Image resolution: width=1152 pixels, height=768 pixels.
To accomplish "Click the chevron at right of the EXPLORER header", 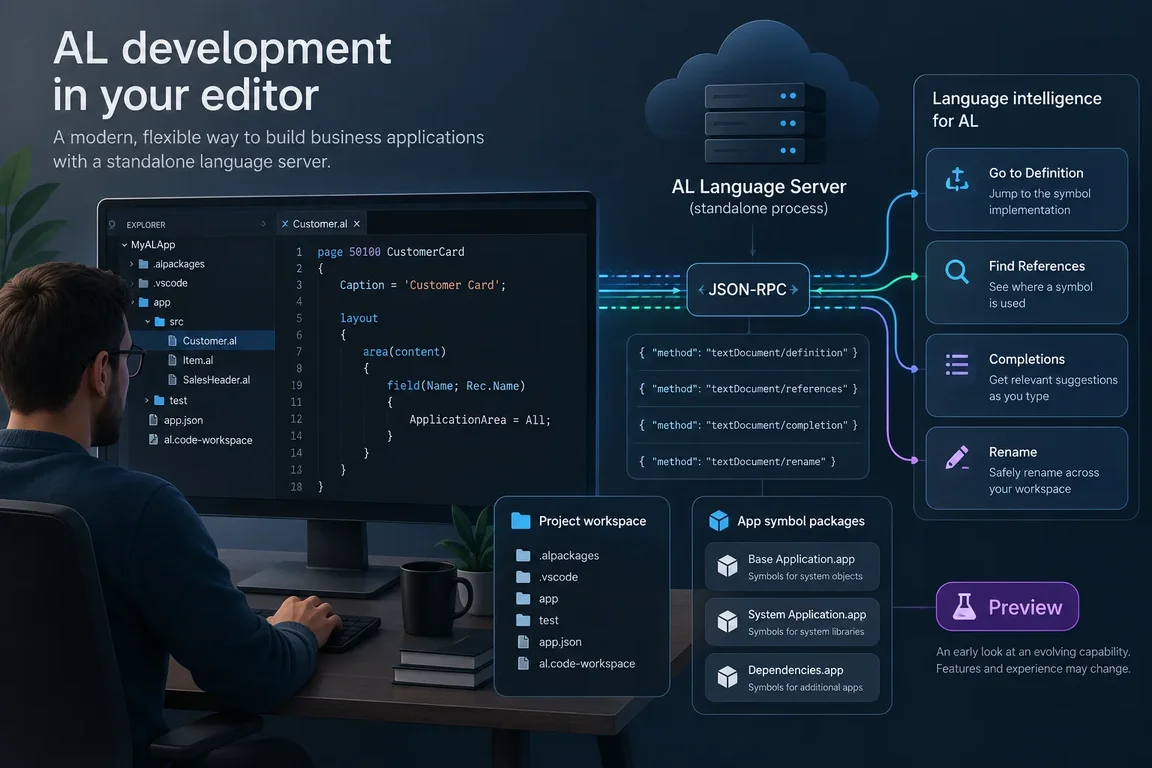I will pyautogui.click(x=263, y=224).
